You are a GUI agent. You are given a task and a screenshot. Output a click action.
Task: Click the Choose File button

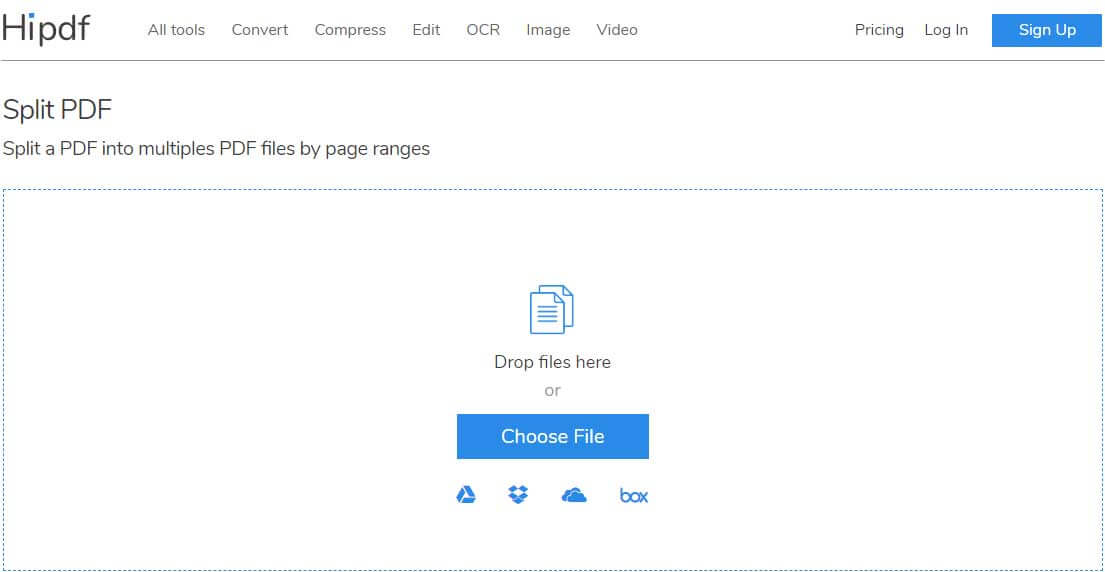[552, 436]
